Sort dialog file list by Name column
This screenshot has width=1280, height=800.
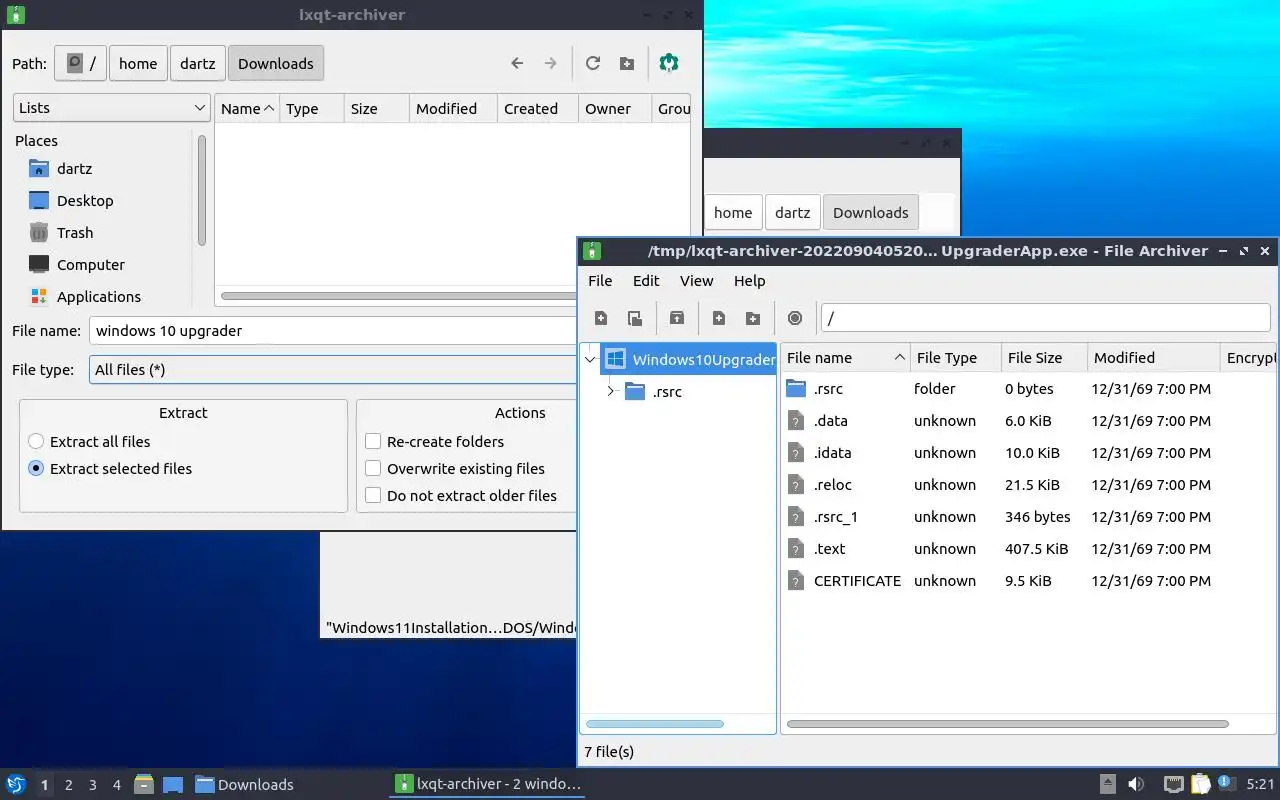click(247, 108)
